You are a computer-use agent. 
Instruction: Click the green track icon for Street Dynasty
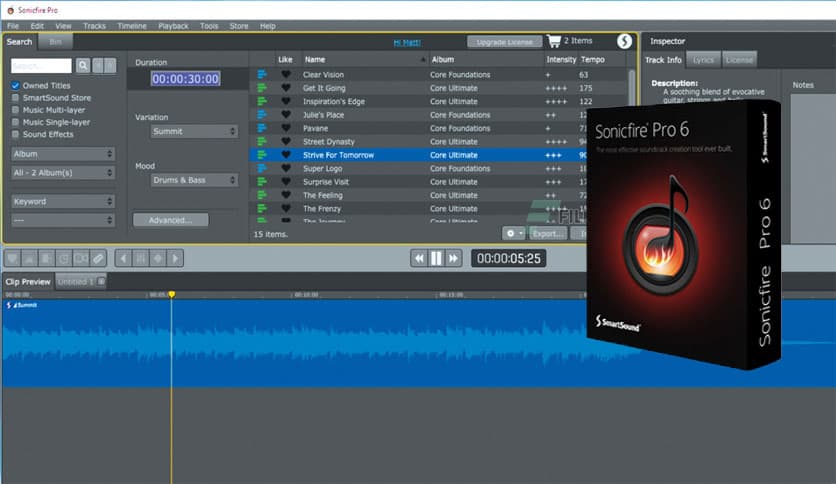click(262, 141)
